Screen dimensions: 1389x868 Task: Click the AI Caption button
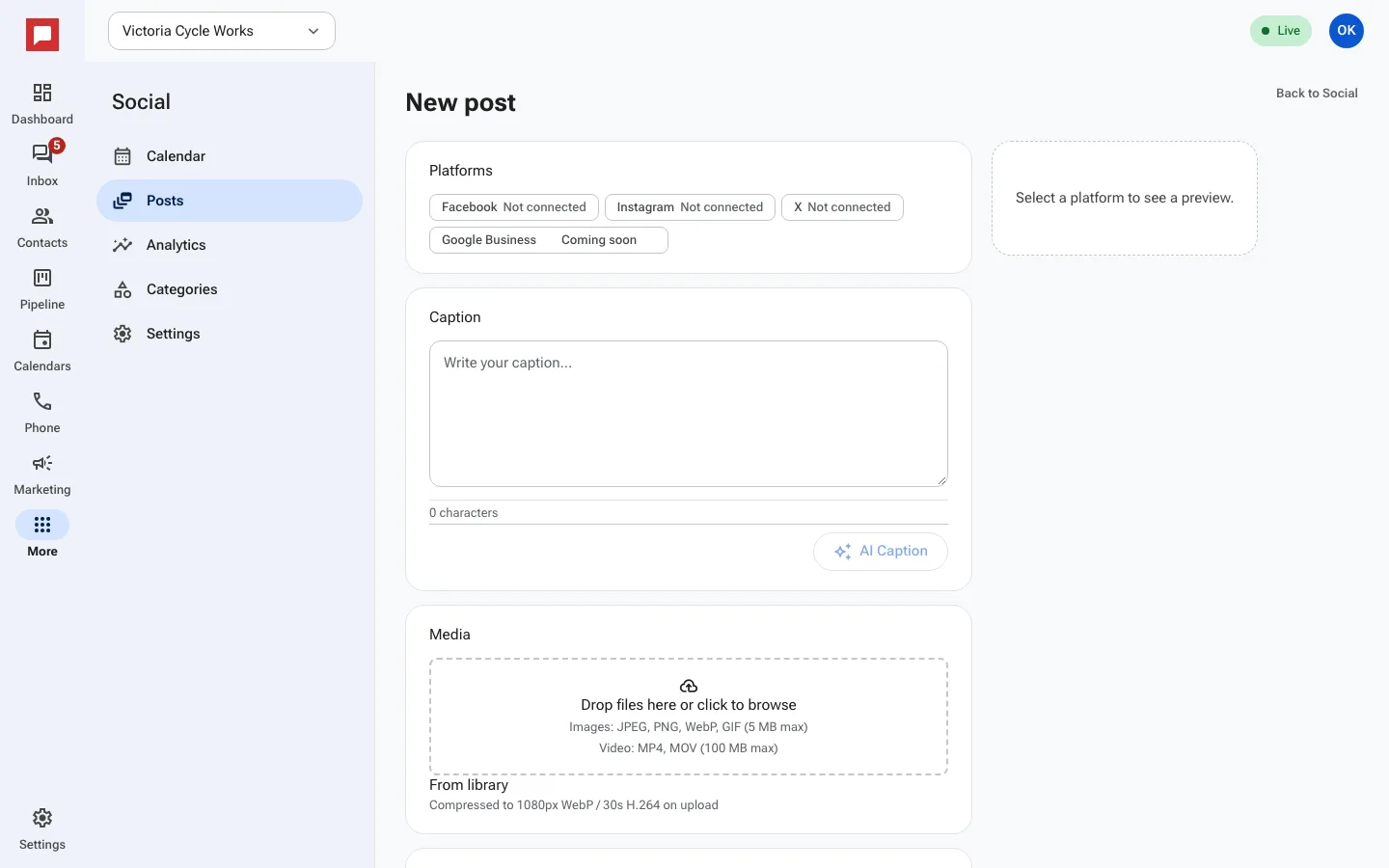pos(881,552)
